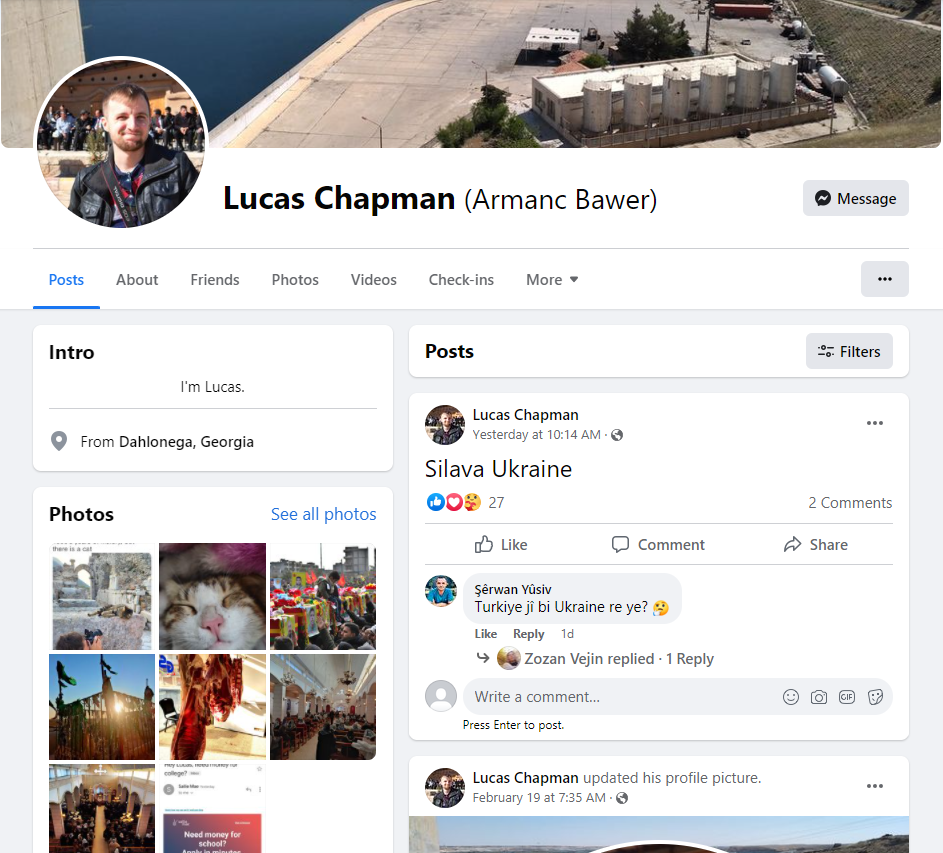Open the church interior with chandelier photo
The height and width of the screenshot is (853, 943).
pos(323,707)
